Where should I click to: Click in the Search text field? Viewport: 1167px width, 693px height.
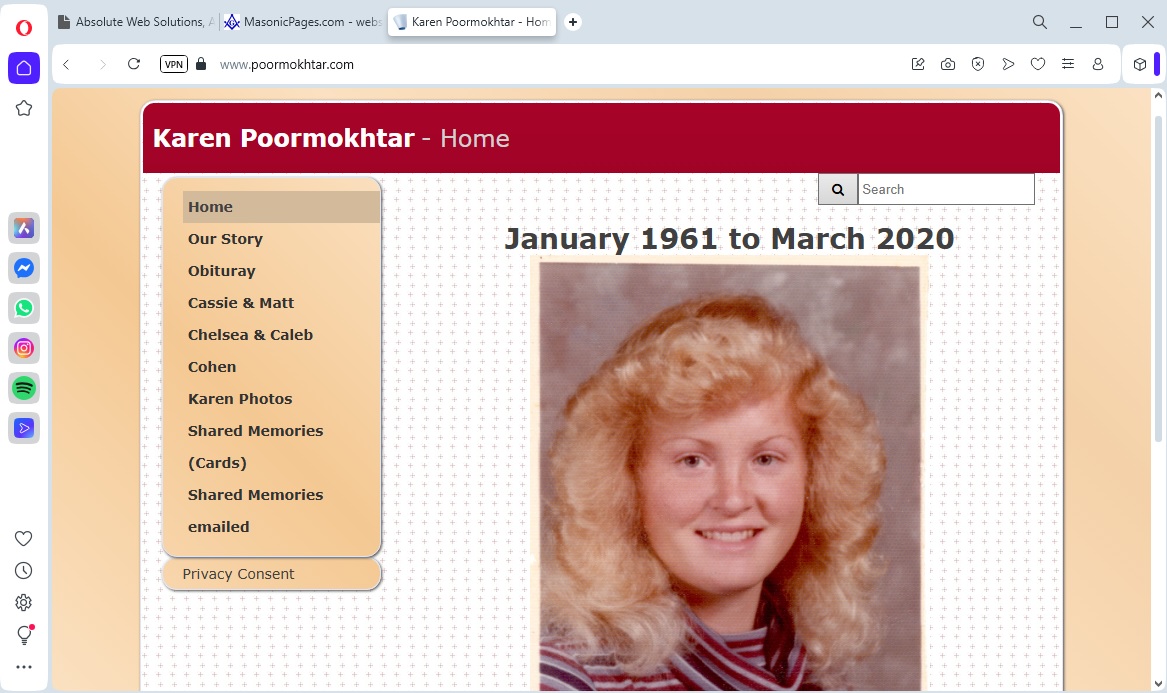(x=945, y=189)
